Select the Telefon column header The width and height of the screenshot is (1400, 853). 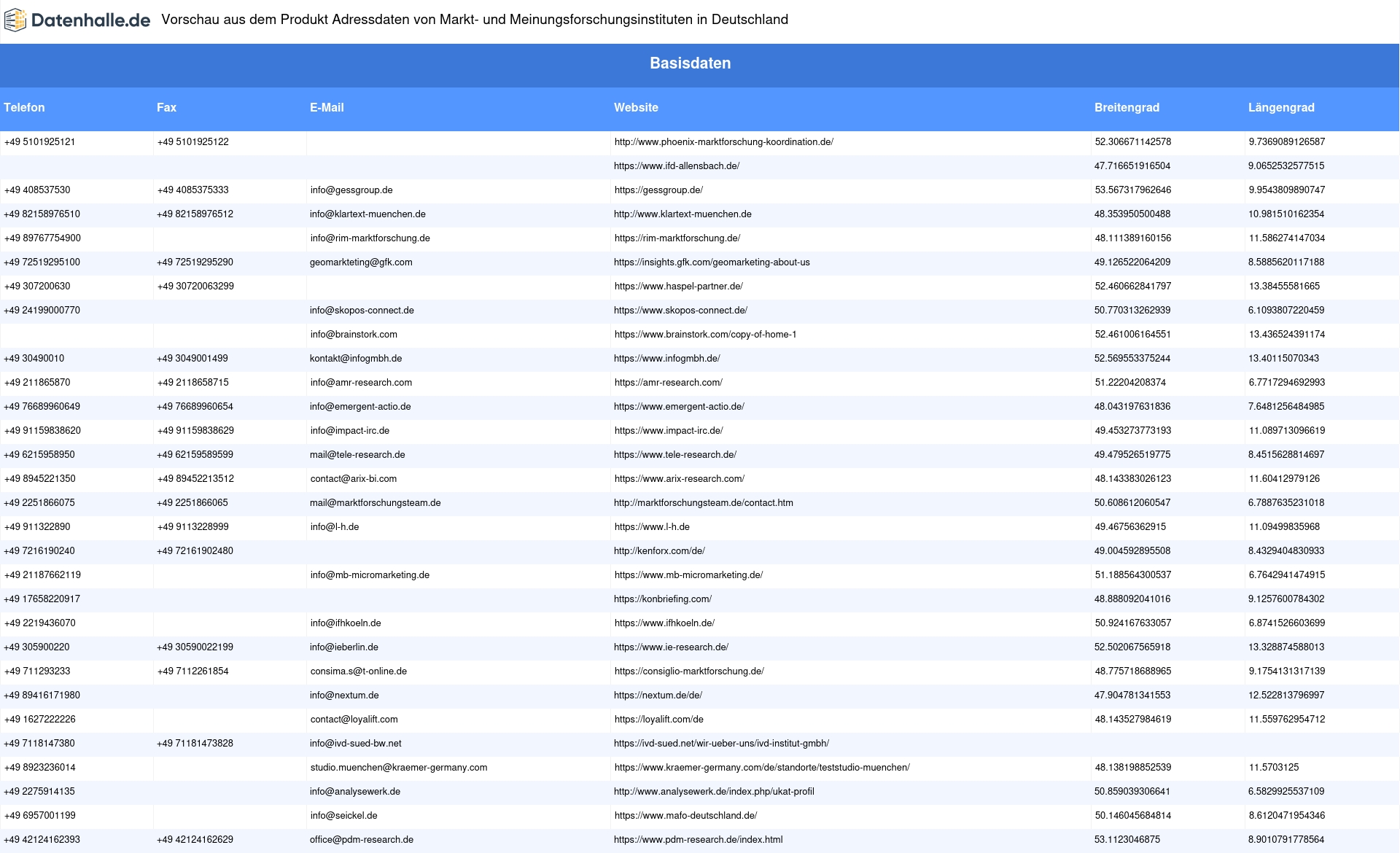tap(24, 108)
